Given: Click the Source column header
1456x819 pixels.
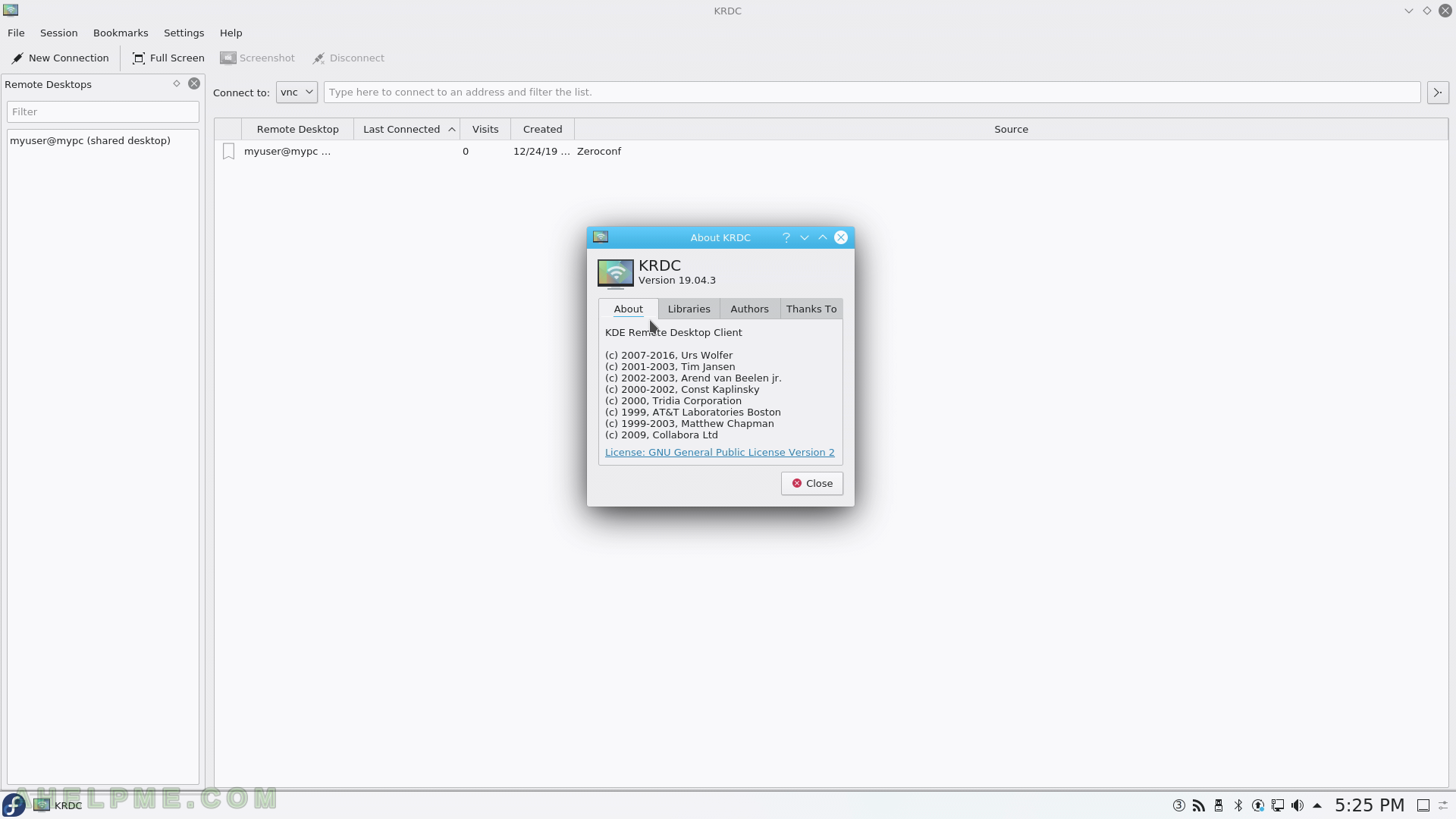Looking at the screenshot, I should coord(1011,130).
